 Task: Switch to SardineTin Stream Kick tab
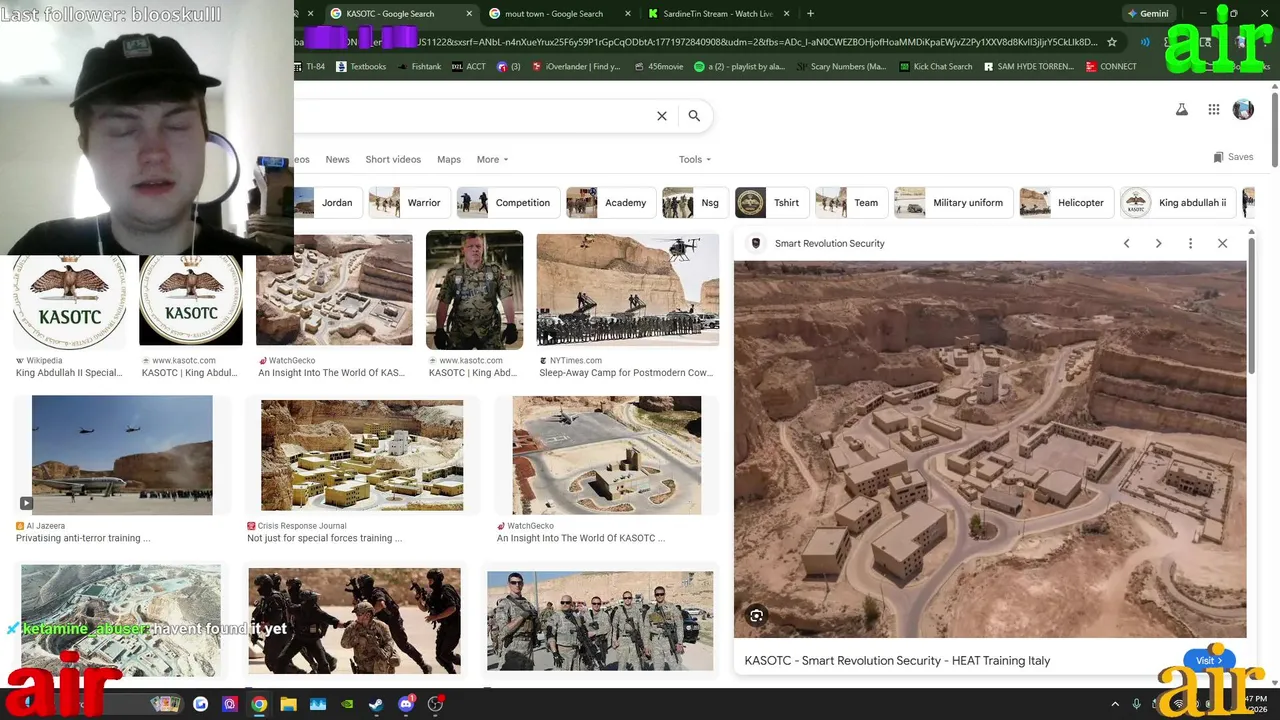point(718,14)
